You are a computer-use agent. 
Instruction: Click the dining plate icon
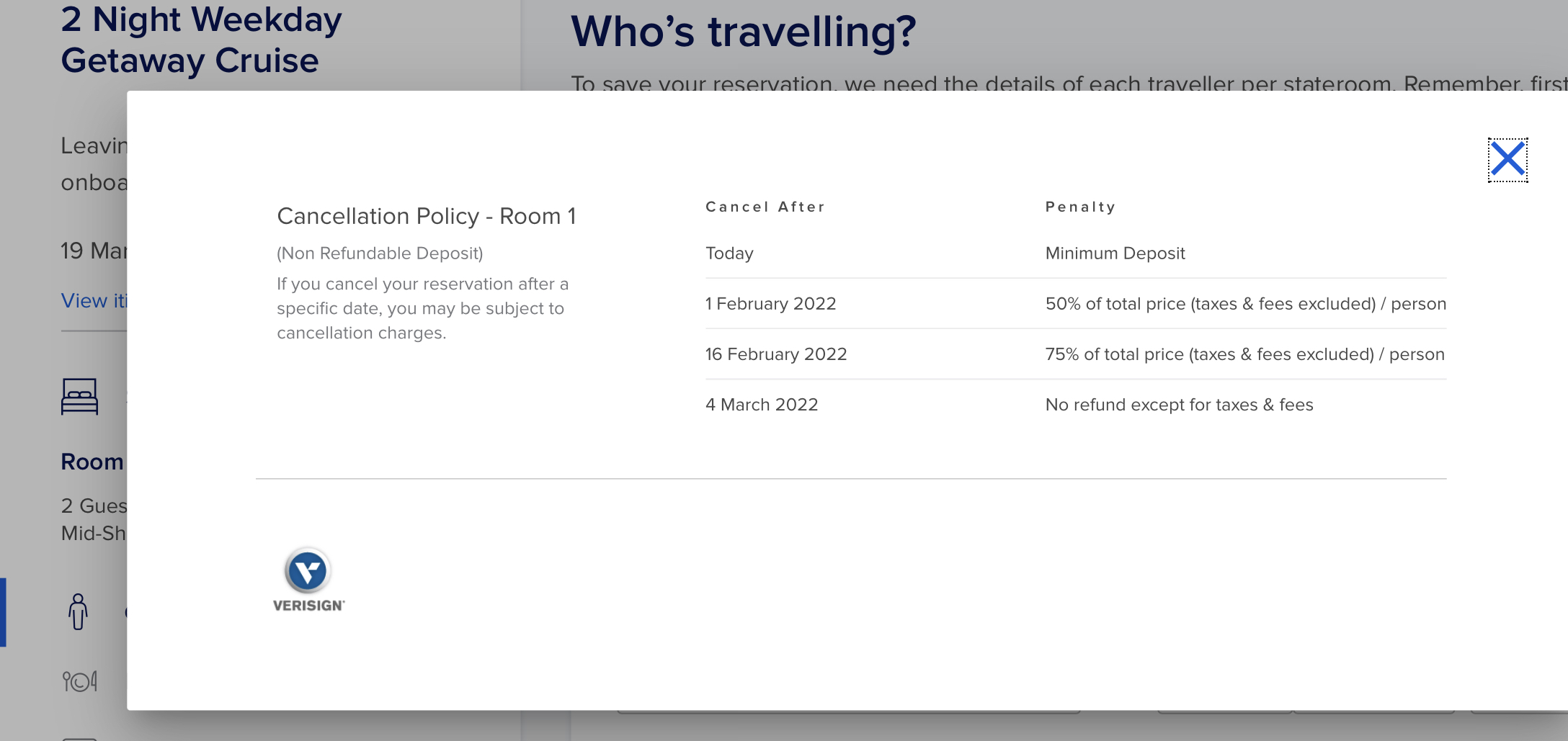80,681
